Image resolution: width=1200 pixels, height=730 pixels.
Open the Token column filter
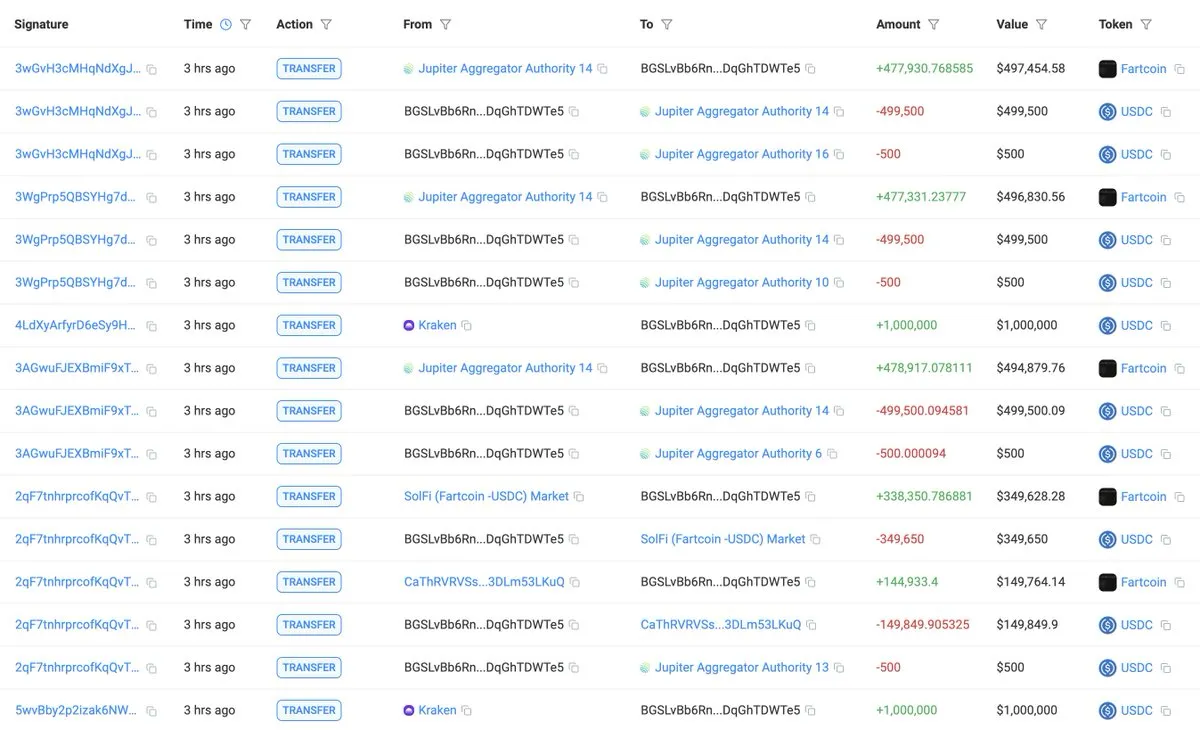(x=1146, y=24)
